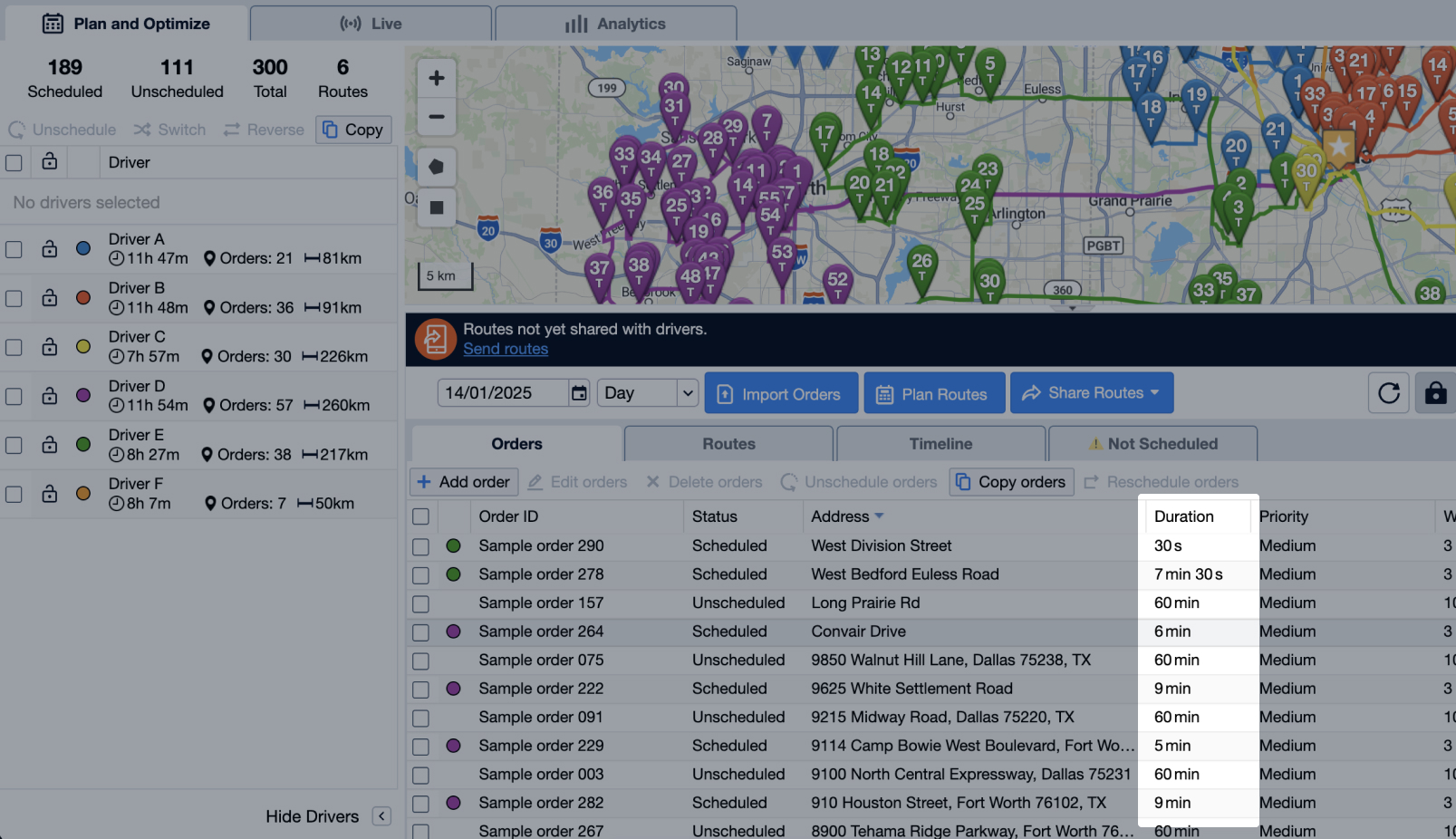Expand the Share Routes dropdown
This screenshot has width=1456, height=839.
[1154, 392]
